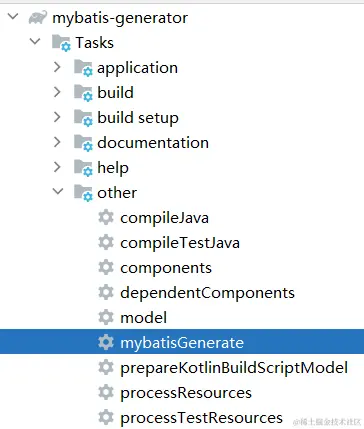
Task: Click the gear icon next to processTestResources
Action: pos(106,417)
